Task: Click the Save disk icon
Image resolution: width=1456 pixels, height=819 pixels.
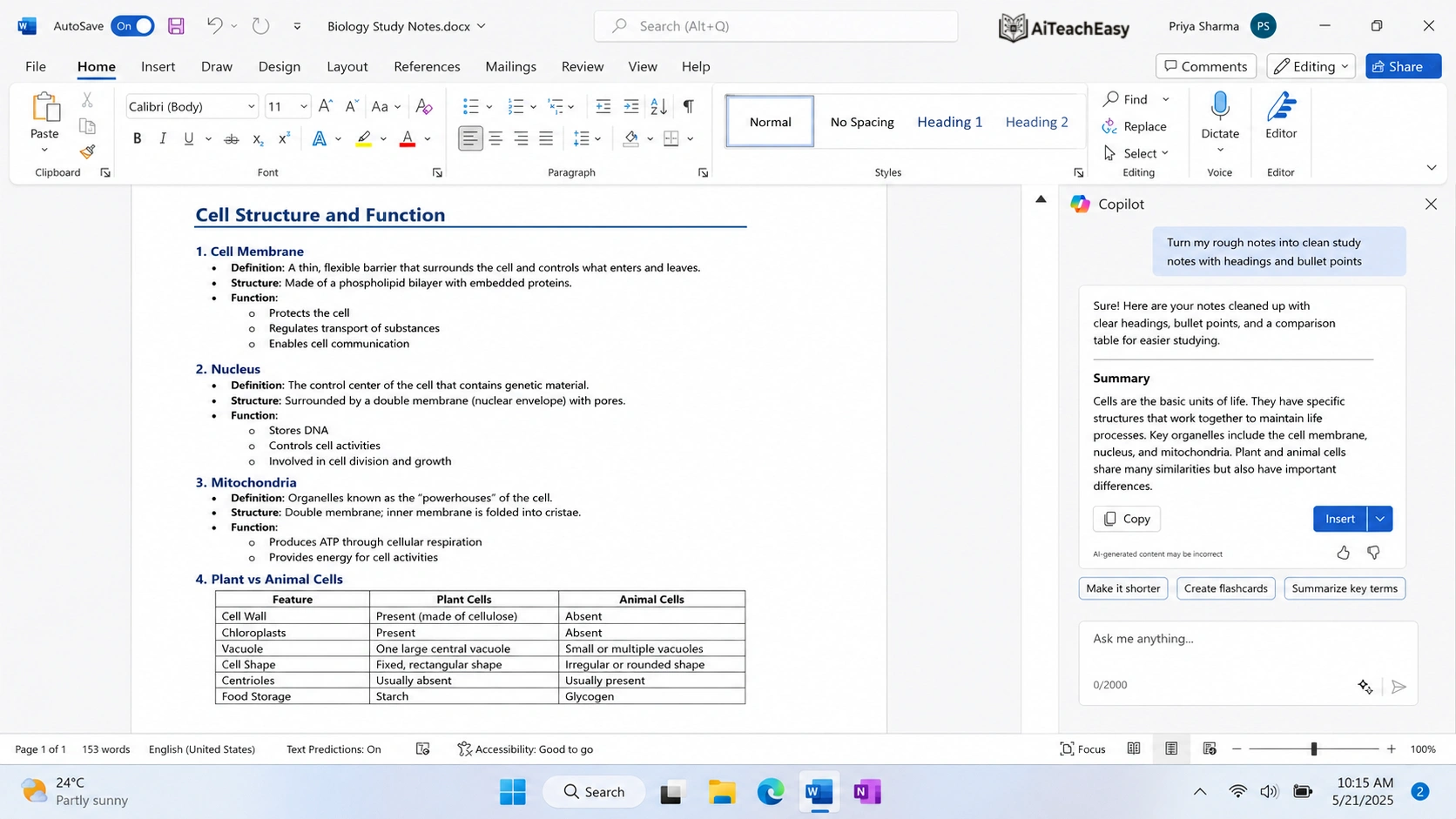Action: click(176, 26)
